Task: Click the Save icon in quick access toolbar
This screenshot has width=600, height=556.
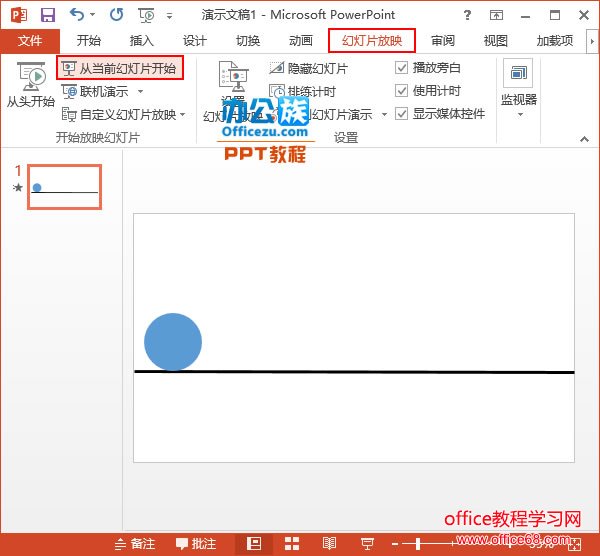Action: (x=47, y=15)
